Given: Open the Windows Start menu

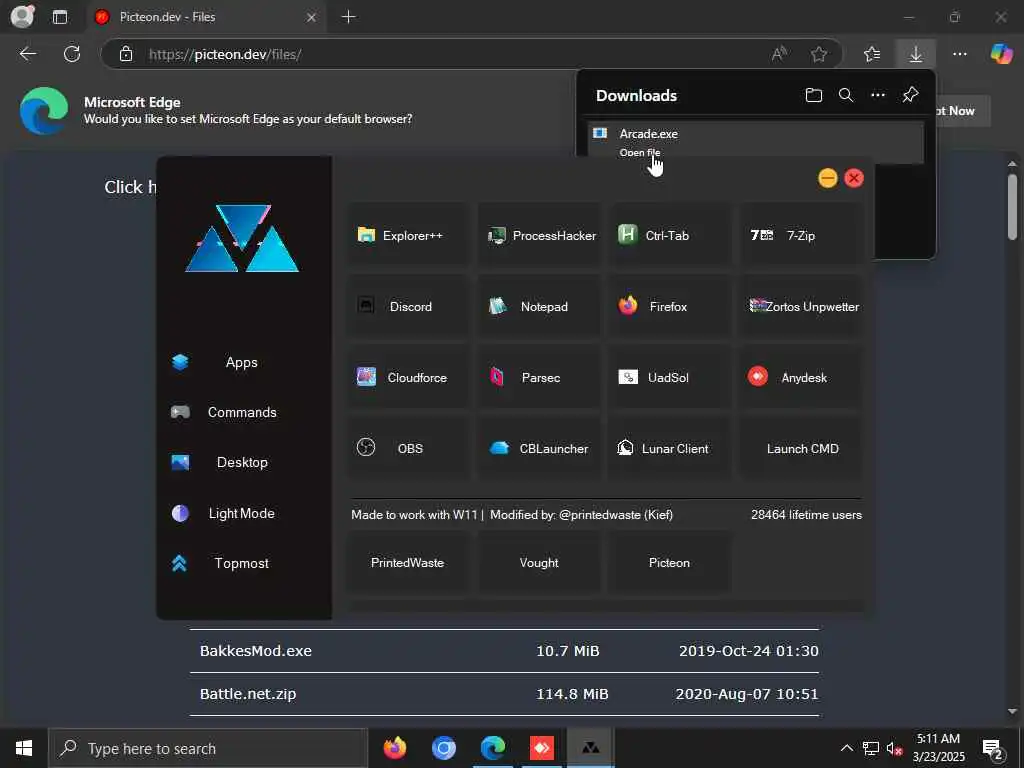Looking at the screenshot, I should (x=24, y=748).
